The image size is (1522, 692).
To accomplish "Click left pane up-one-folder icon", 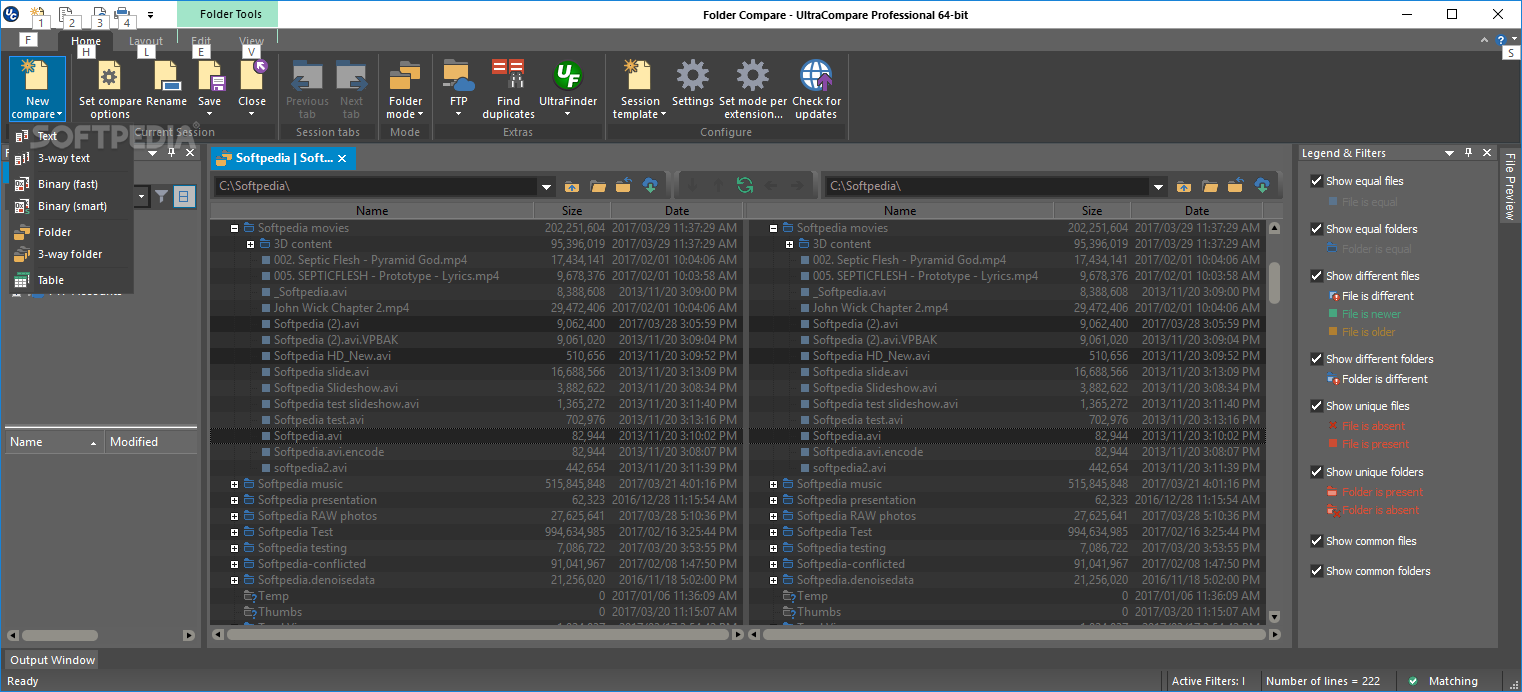I will click(572, 186).
